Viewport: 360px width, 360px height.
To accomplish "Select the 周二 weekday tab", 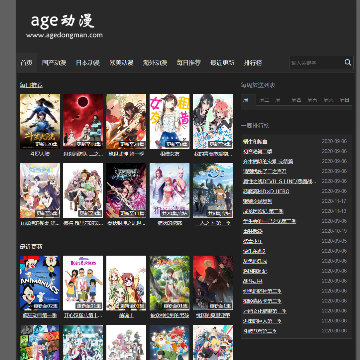I will pyautogui.click(x=264, y=100).
